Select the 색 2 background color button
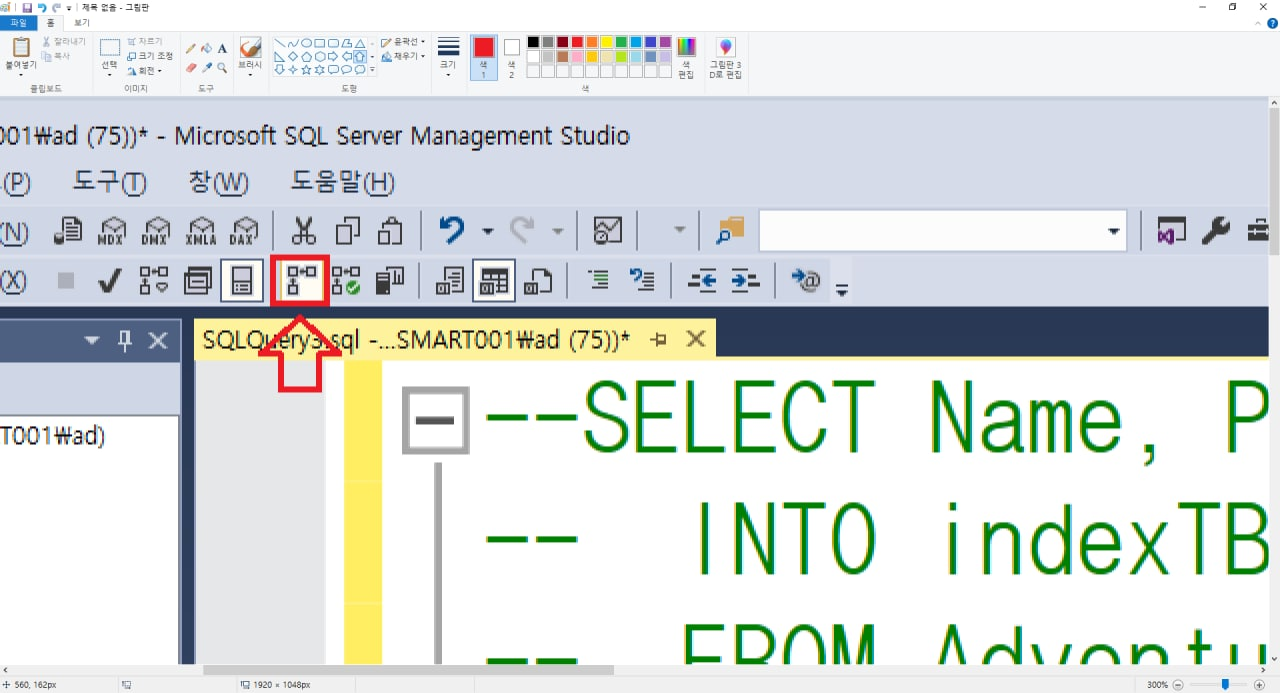1280x693 pixels. pos(511,58)
